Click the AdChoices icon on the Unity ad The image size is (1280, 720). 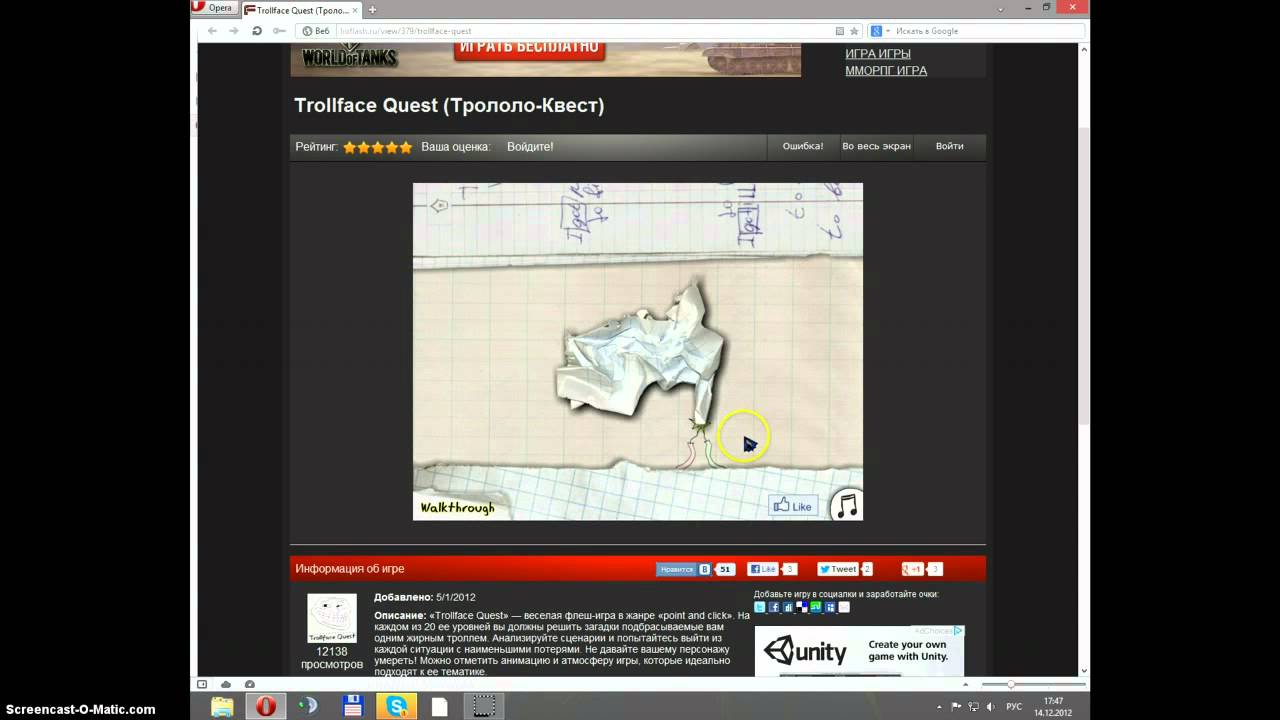[957, 631]
